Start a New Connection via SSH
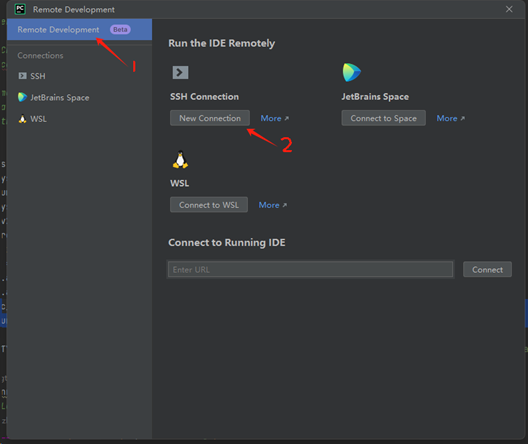 (x=210, y=118)
